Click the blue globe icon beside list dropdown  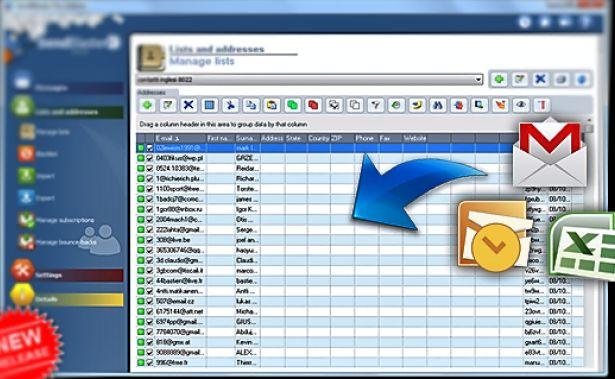click(x=582, y=80)
